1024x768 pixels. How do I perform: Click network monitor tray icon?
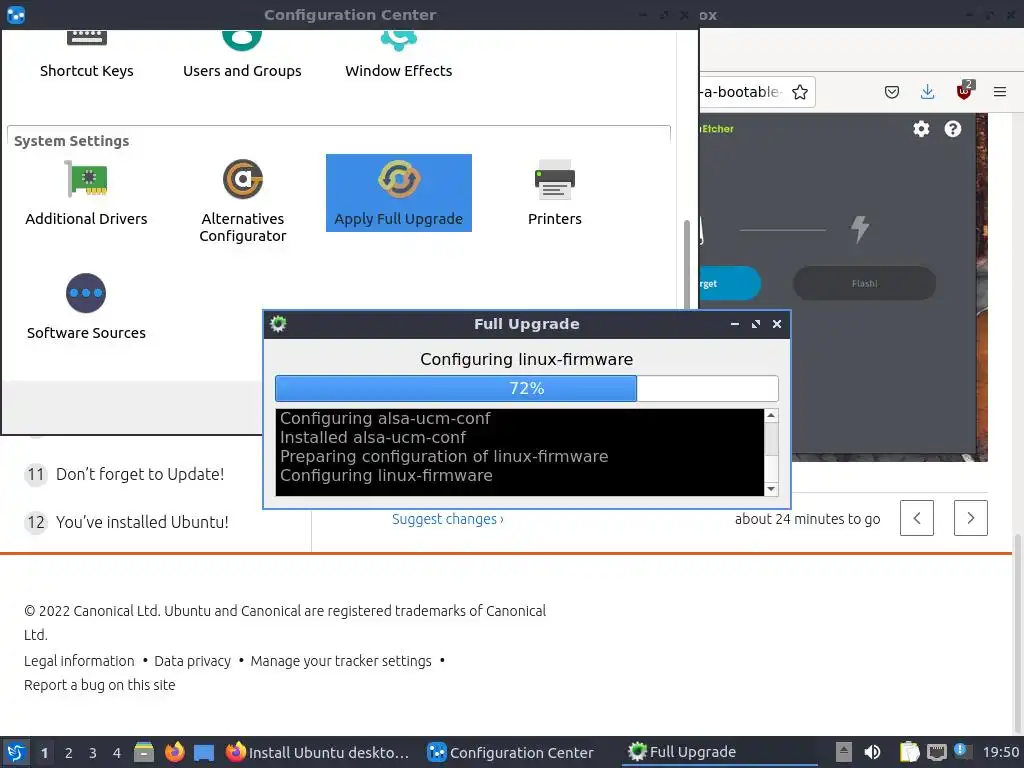point(936,752)
